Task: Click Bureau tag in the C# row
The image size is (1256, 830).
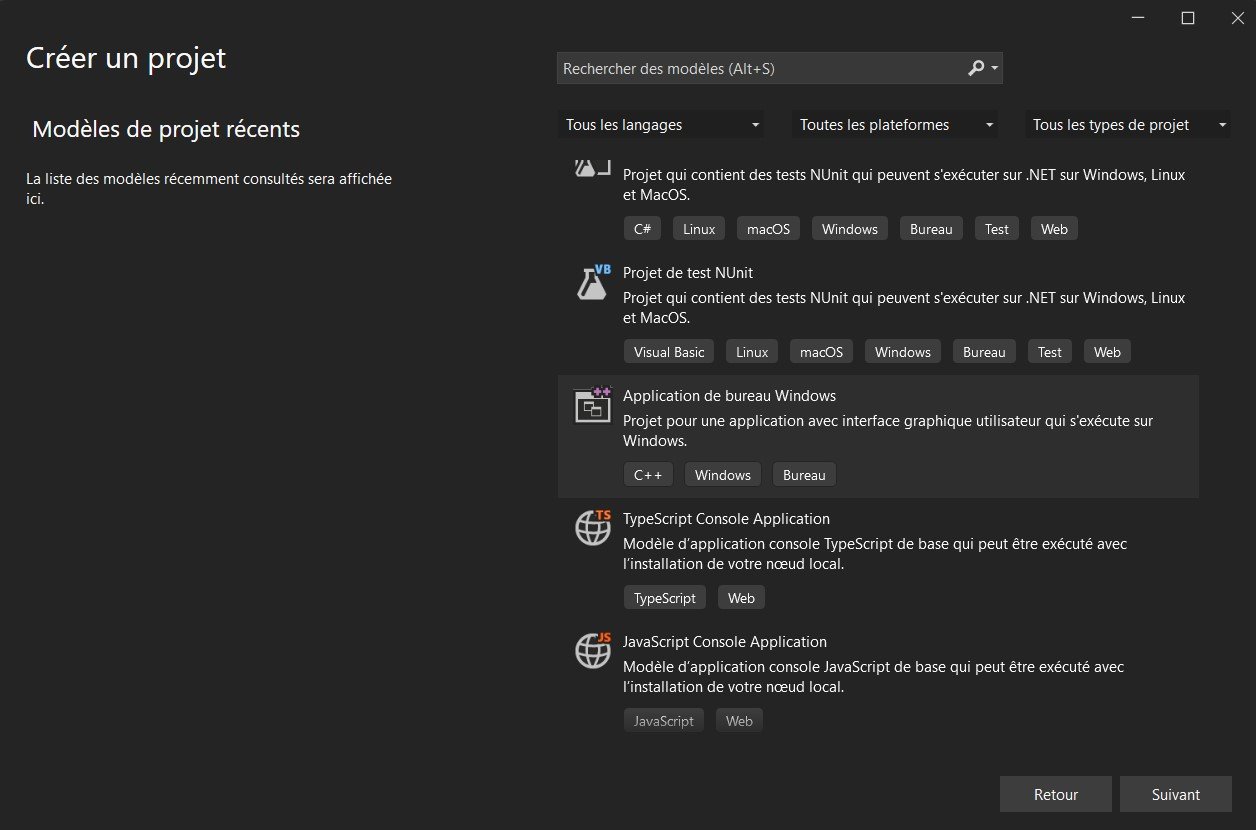Action: 931,229
